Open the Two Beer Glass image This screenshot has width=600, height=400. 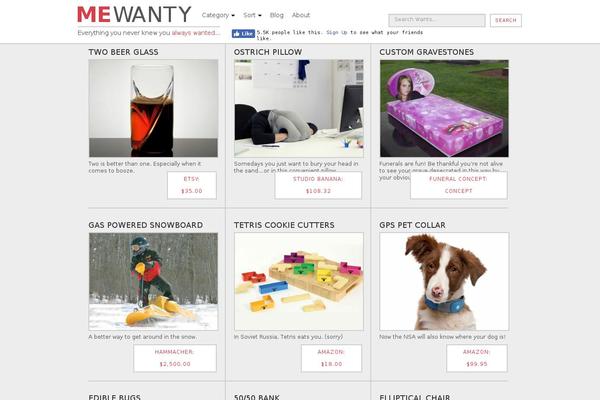(x=153, y=108)
